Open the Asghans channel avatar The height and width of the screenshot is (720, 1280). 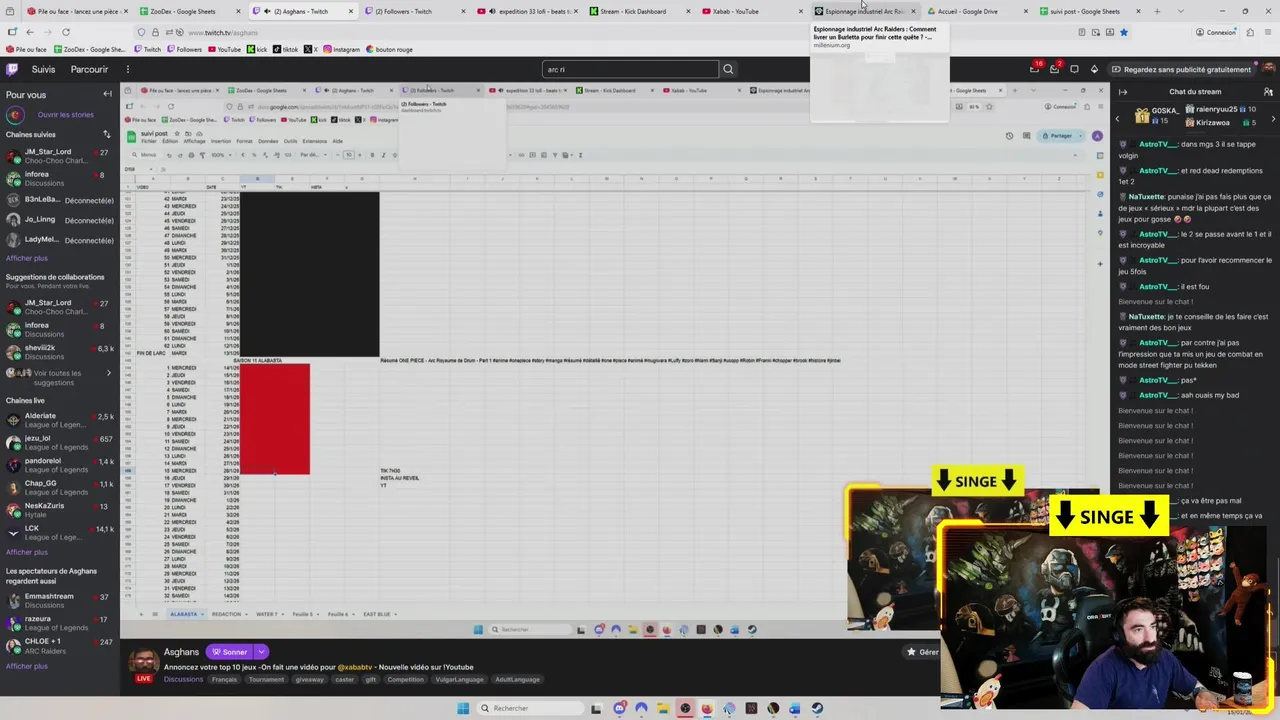pyautogui.click(x=143, y=663)
